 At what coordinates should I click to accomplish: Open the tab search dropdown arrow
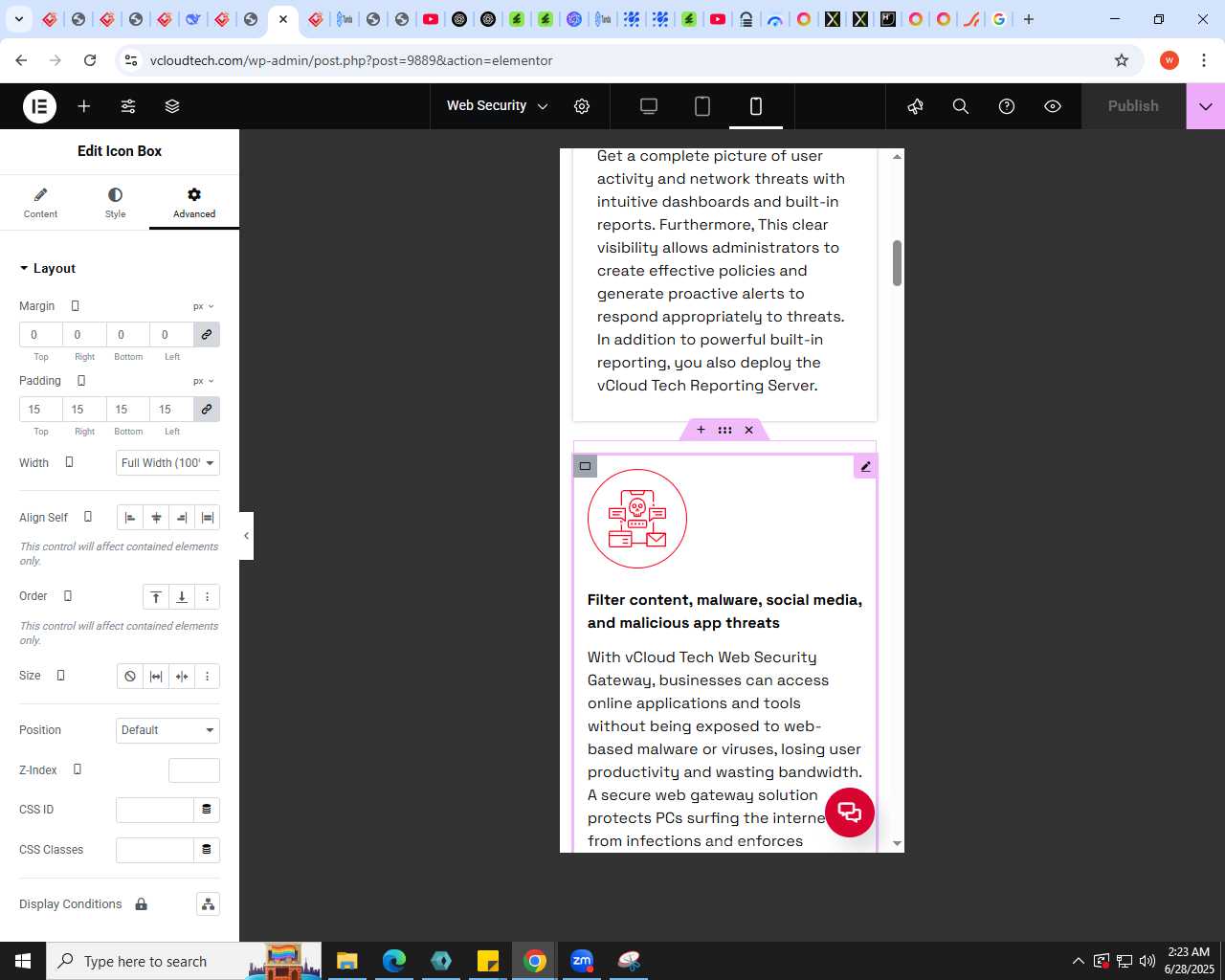coord(18,19)
